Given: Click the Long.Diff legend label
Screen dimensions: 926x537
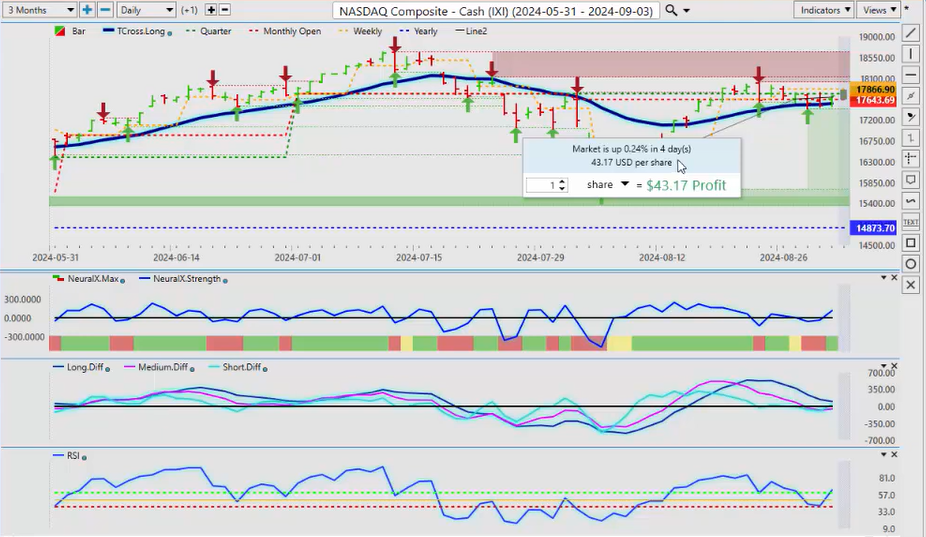Looking at the screenshot, I should click(x=85, y=367).
